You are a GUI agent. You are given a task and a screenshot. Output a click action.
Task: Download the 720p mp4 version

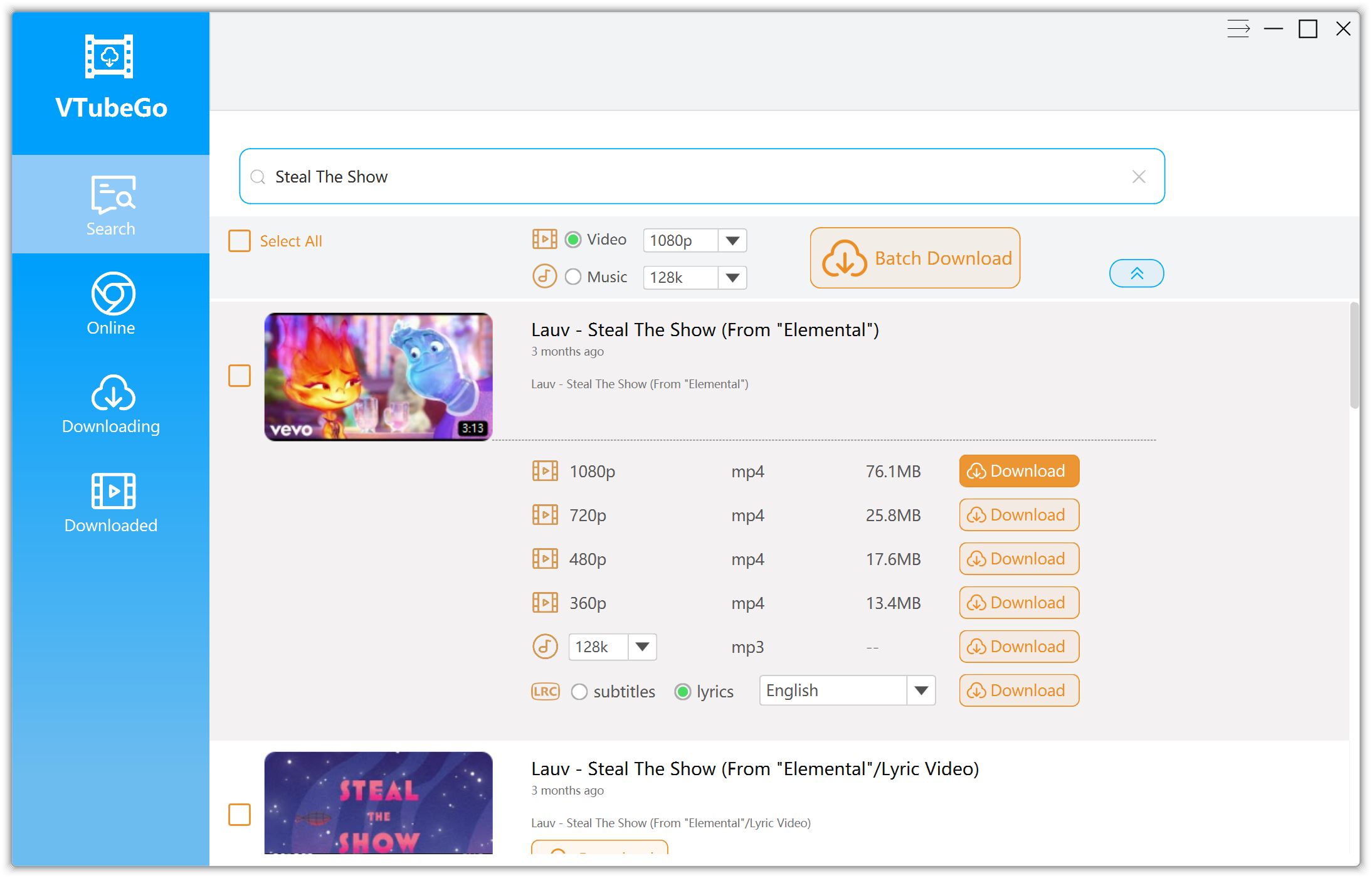click(x=1018, y=515)
